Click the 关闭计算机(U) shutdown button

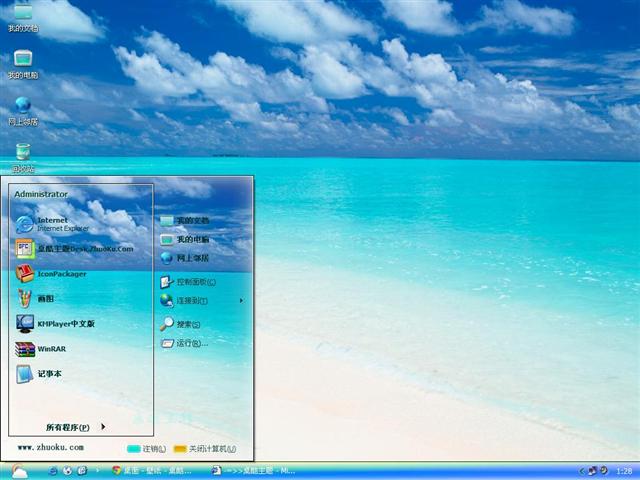(x=208, y=448)
